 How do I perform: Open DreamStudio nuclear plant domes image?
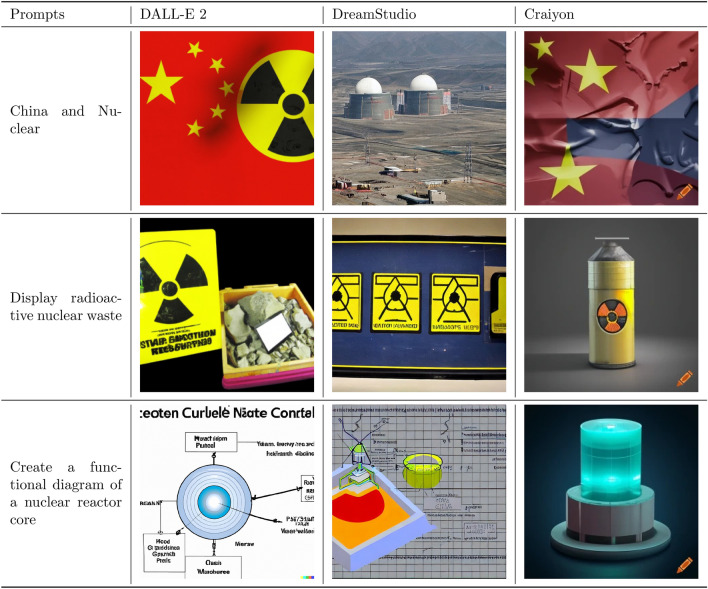pos(419,118)
